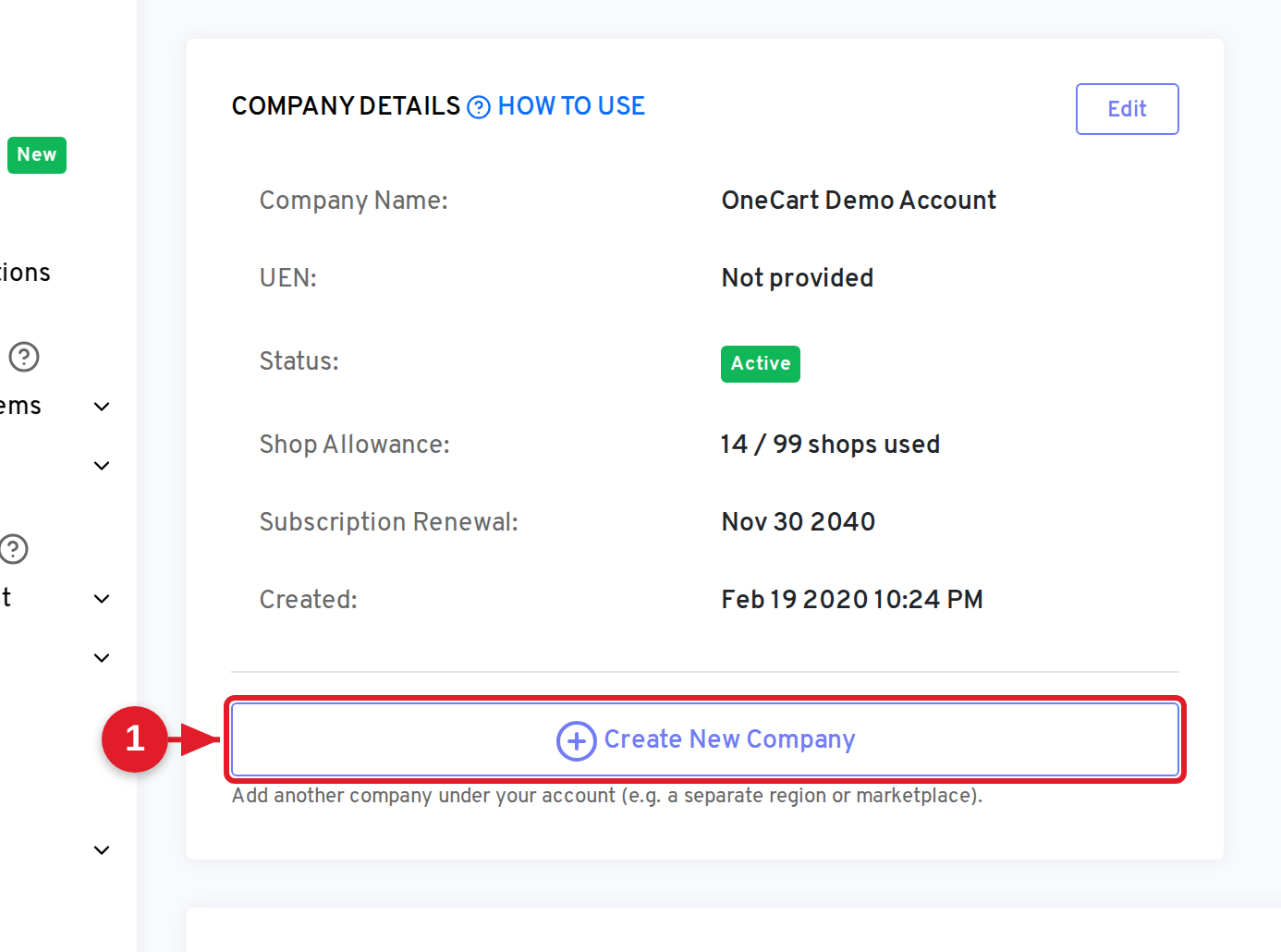This screenshot has height=952, width=1281.
Task: Click the green New badge in sidebar
Action: (37, 154)
